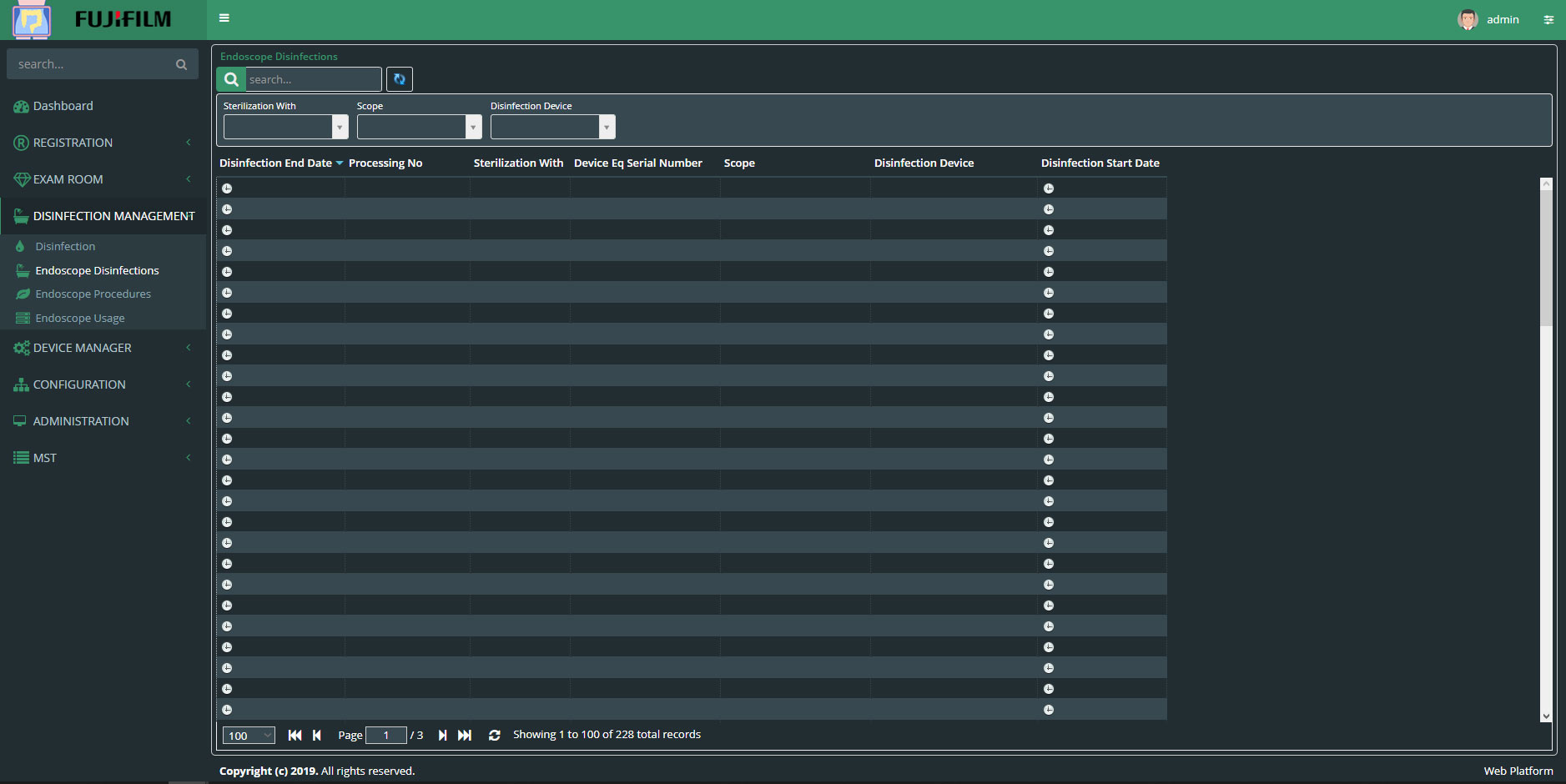Open the Endoscope Procedures menu item
Viewport: 1566px width, 784px height.
click(93, 294)
